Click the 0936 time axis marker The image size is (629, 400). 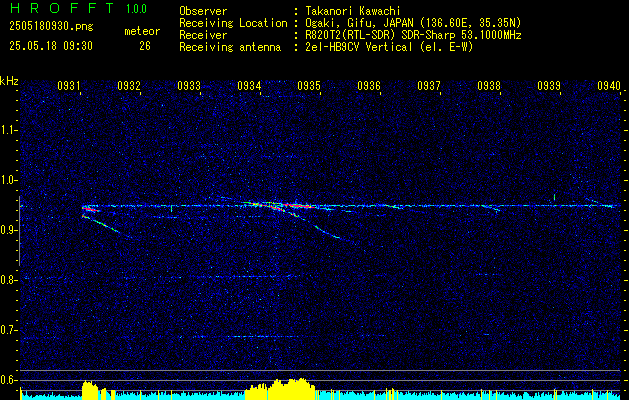pos(369,86)
